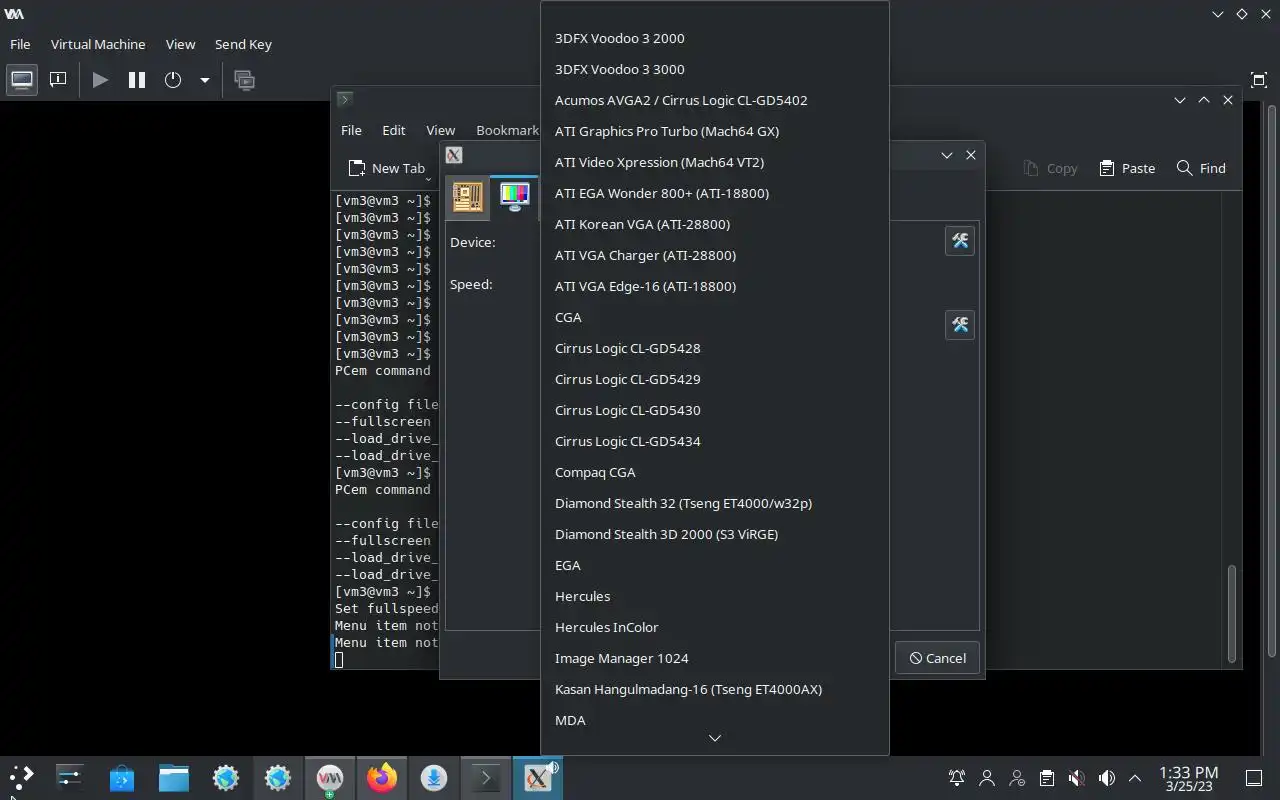1280x800 pixels.
Task: Select Cirrus Logic CL-GD5434
Action: pyautogui.click(x=715, y=441)
